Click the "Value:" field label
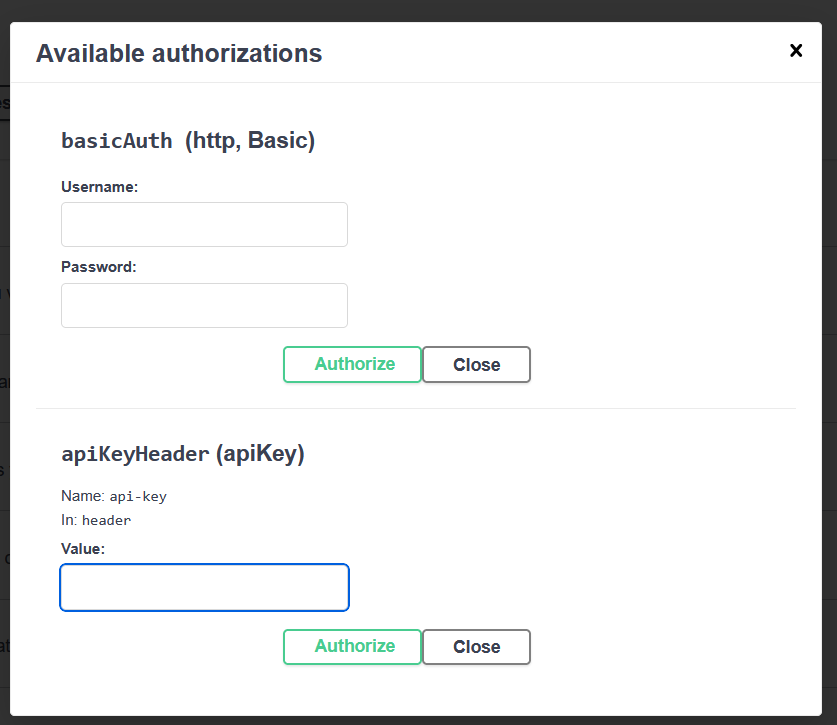This screenshot has width=837, height=725. [83, 549]
